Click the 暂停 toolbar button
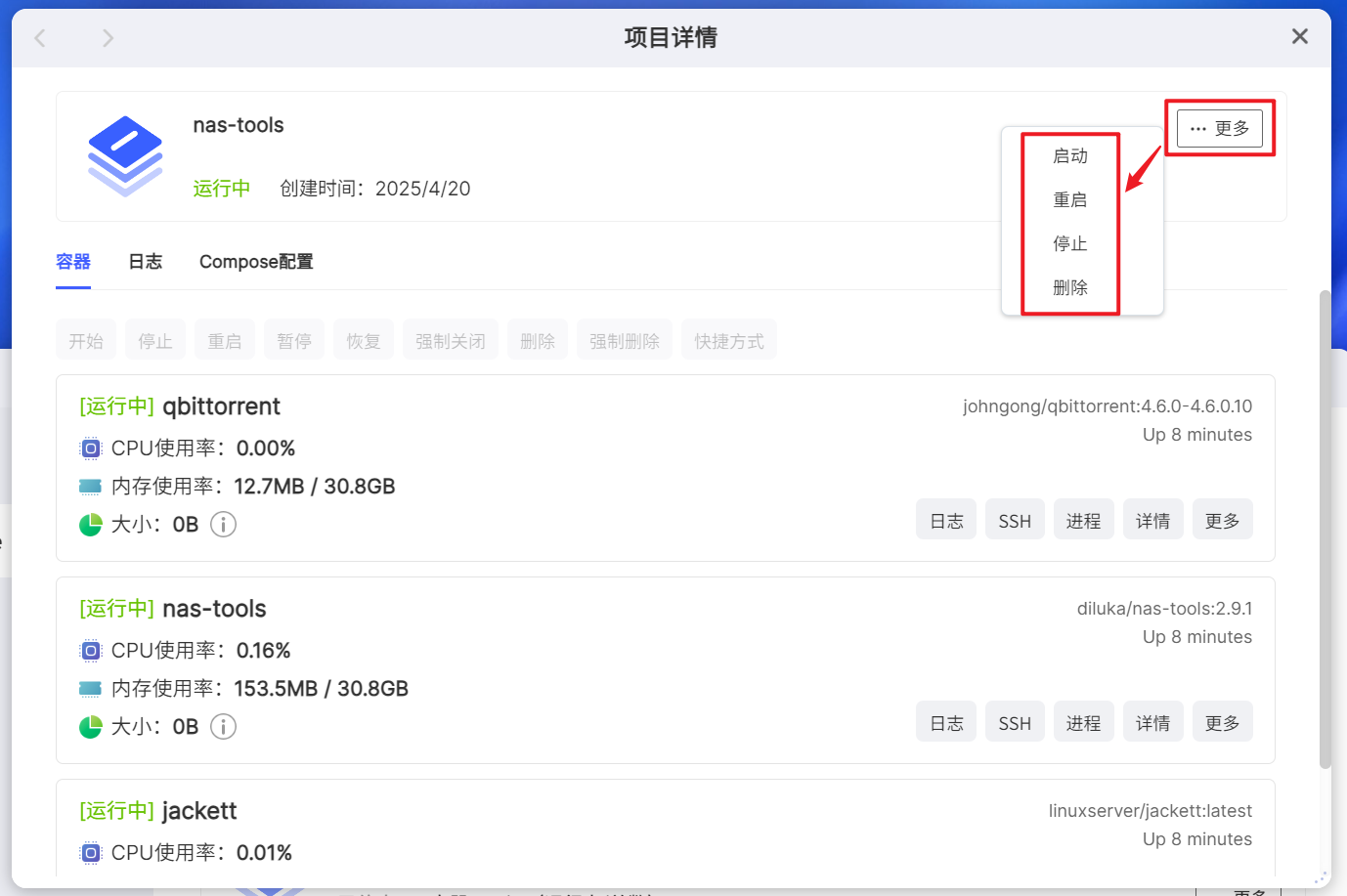This screenshot has width=1347, height=896. point(294,340)
